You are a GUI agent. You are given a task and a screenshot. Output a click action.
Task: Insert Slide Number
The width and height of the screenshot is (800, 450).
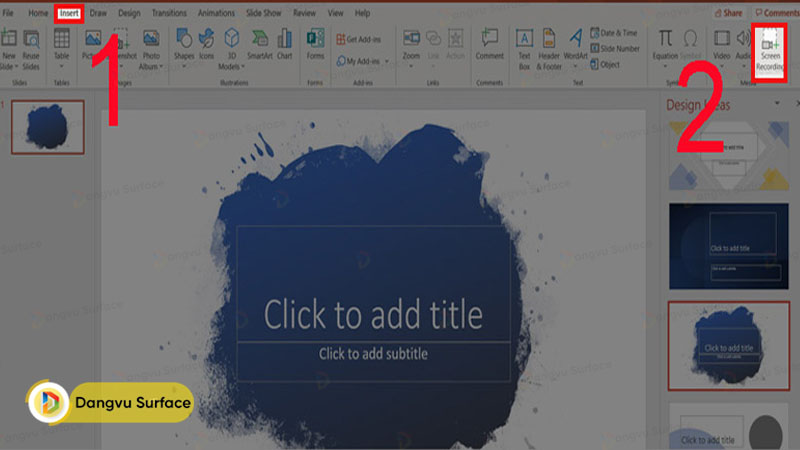(x=615, y=48)
